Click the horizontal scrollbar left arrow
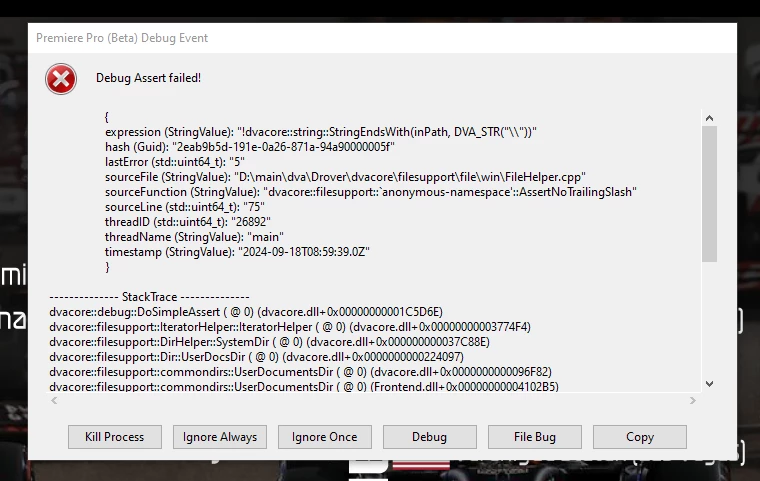 click(54, 401)
